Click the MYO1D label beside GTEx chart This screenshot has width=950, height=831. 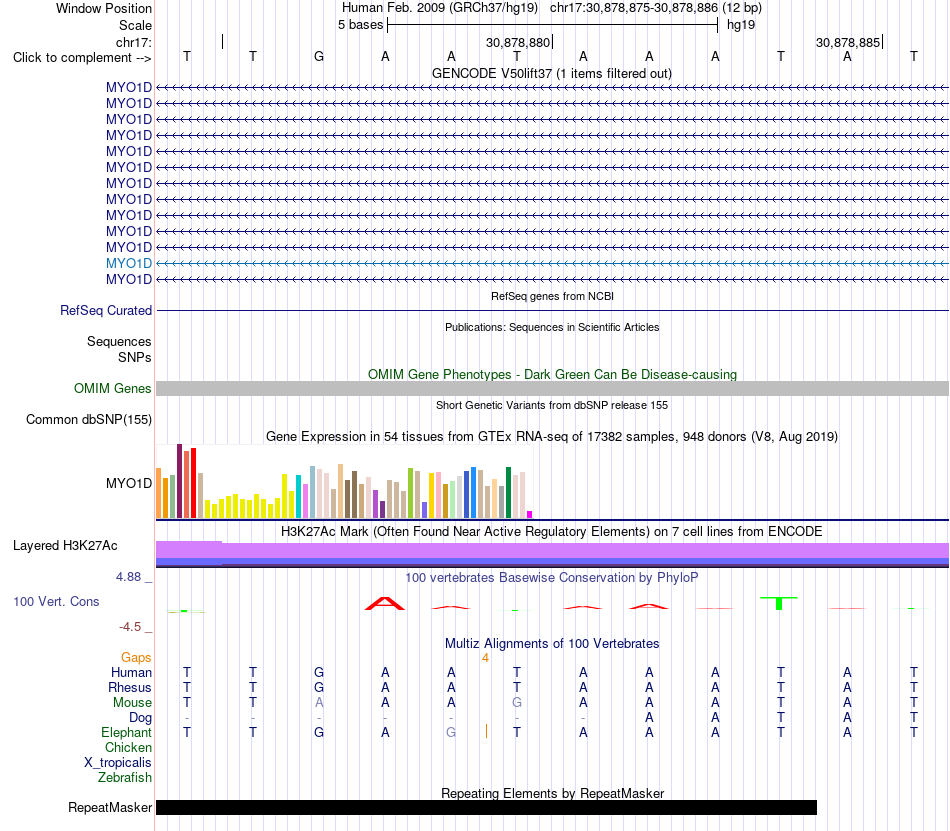click(128, 483)
